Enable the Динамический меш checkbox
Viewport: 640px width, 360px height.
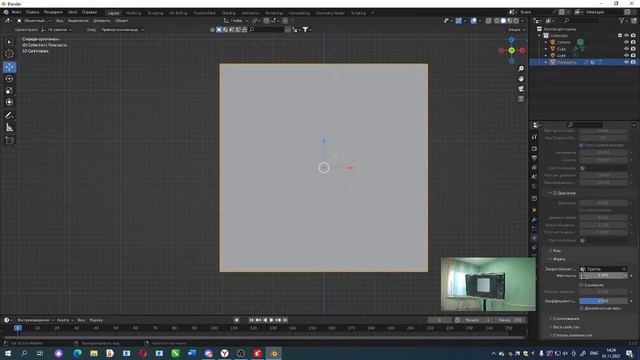click(582, 308)
